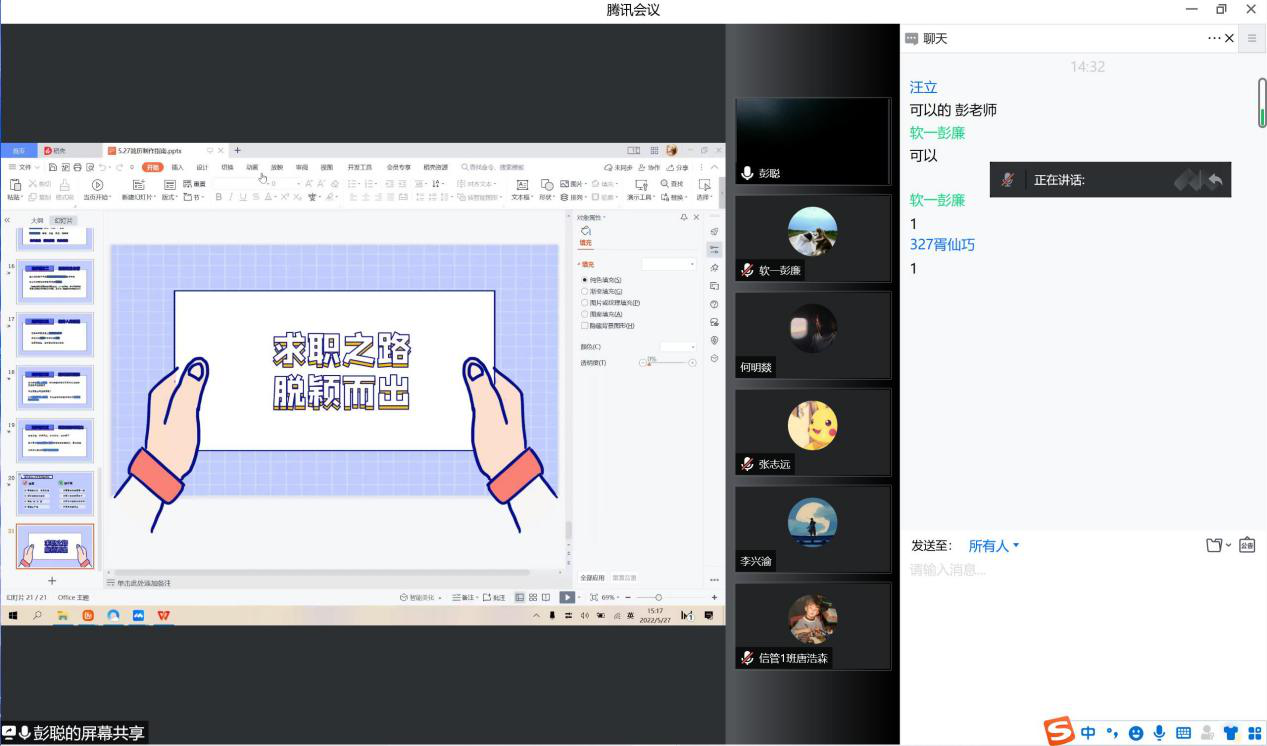Select 纯色填充 solid fill radio button
The width and height of the screenshot is (1267, 746).
pos(585,280)
